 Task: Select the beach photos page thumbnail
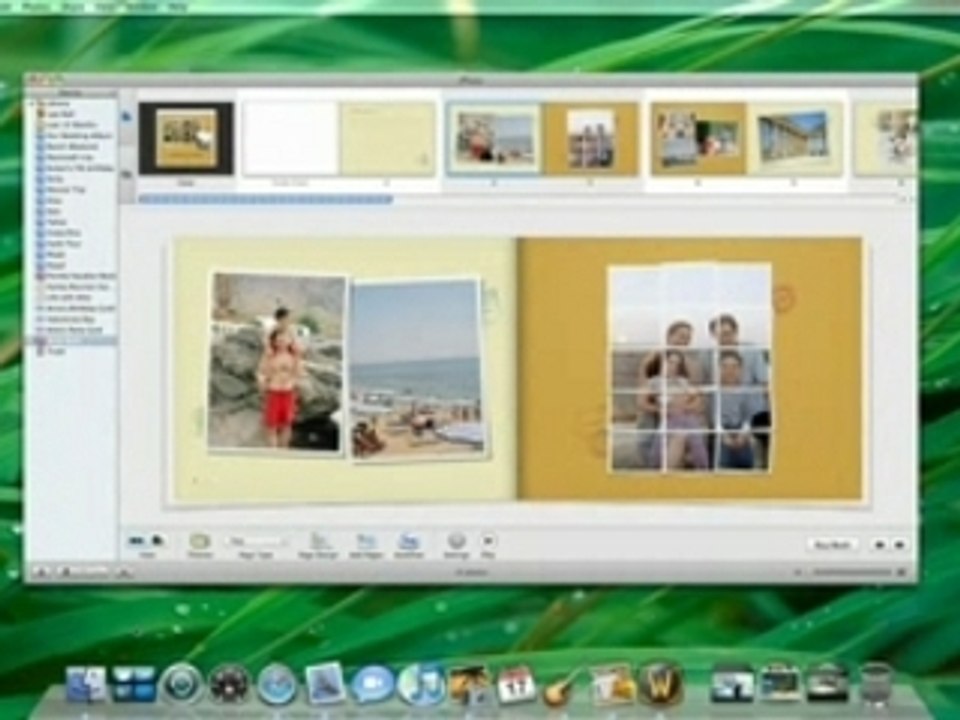pos(495,138)
